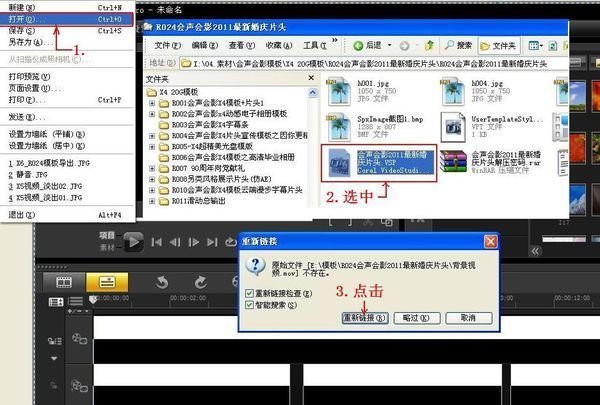
Task: Click the video track film-reel icon
Action: tap(79, 338)
